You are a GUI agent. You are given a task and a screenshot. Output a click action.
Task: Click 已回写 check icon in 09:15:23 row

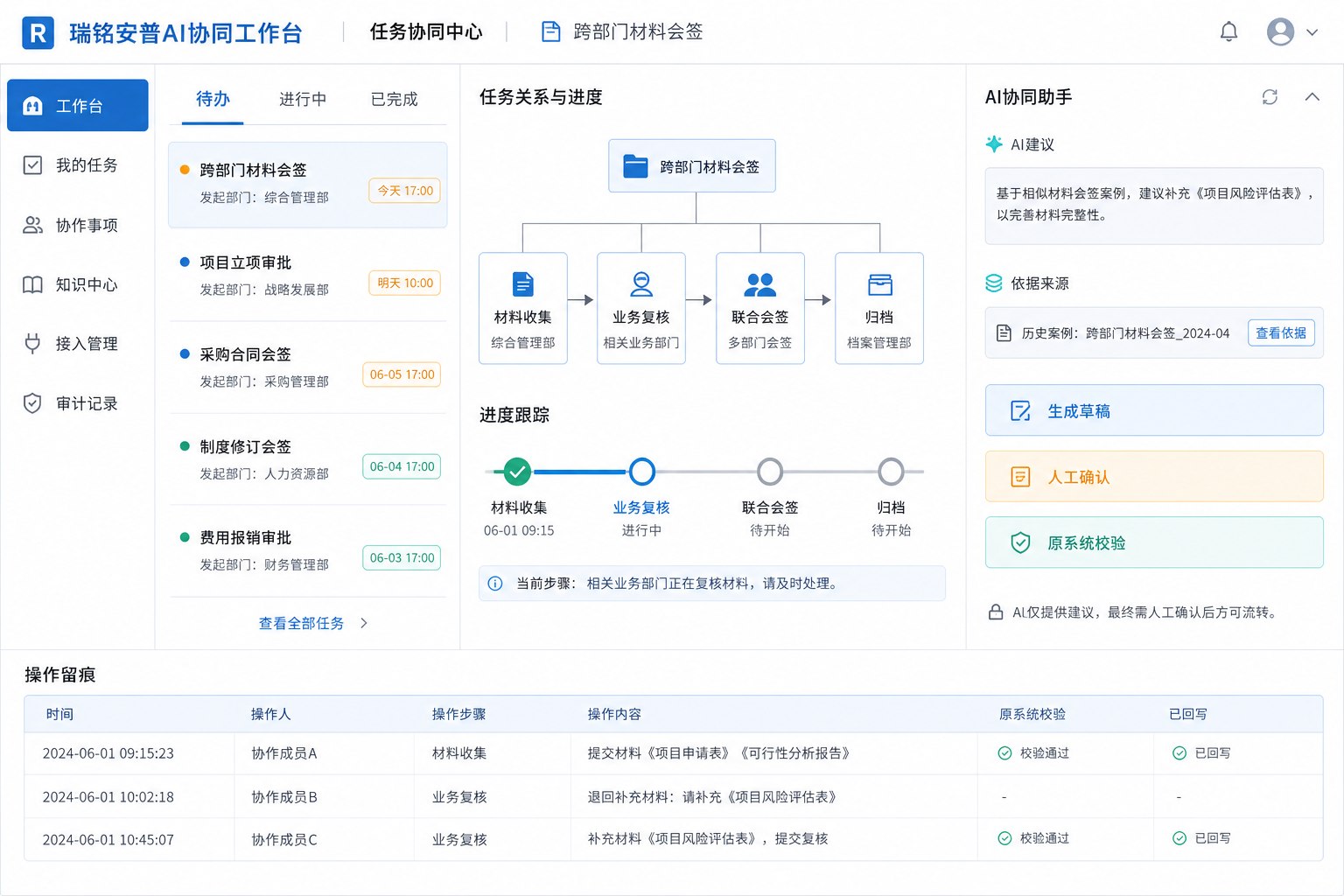pyautogui.click(x=1179, y=753)
